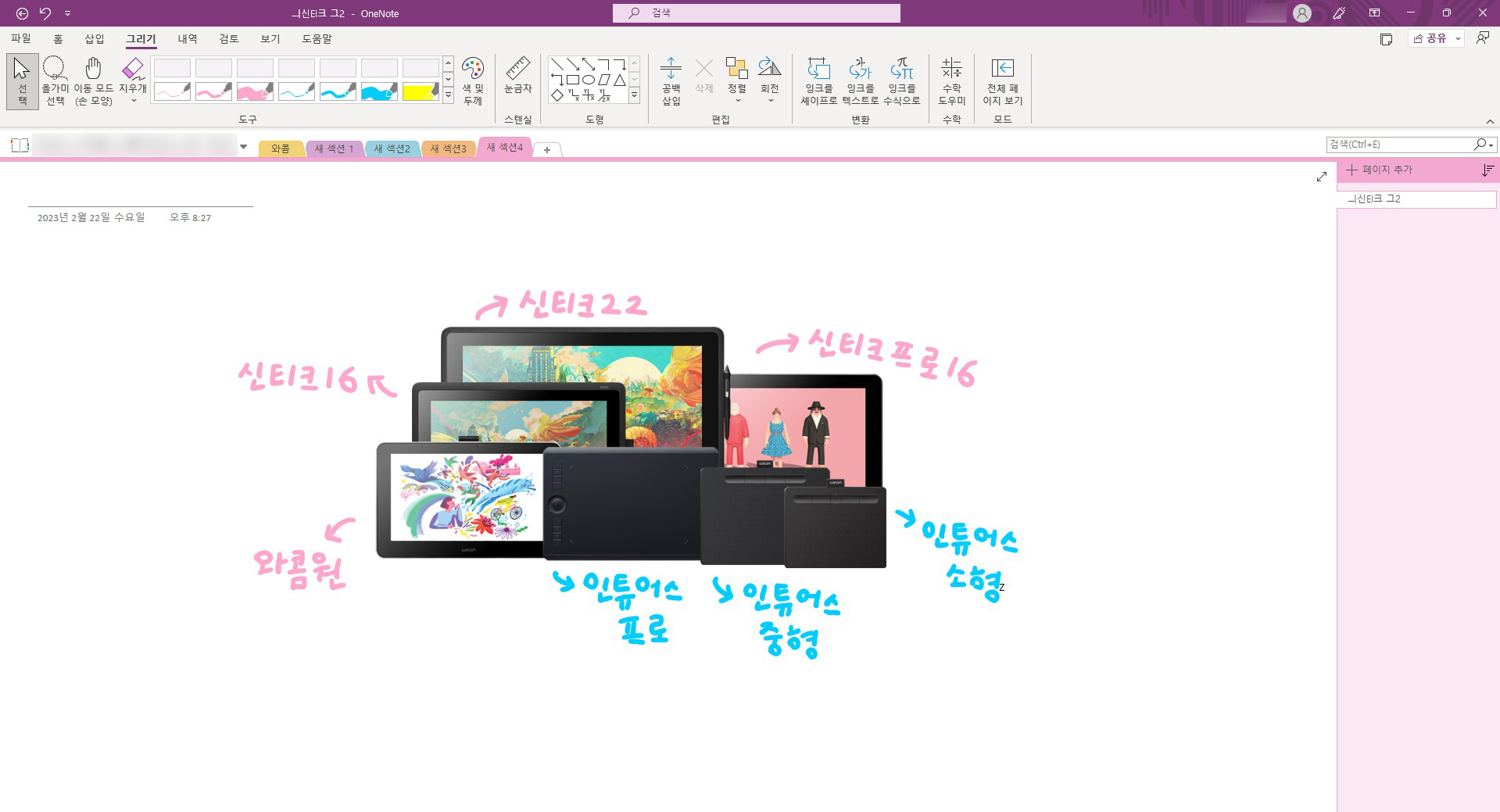Open the ribbon display options icon
This screenshot has height=812, width=1500.
click(1374, 13)
